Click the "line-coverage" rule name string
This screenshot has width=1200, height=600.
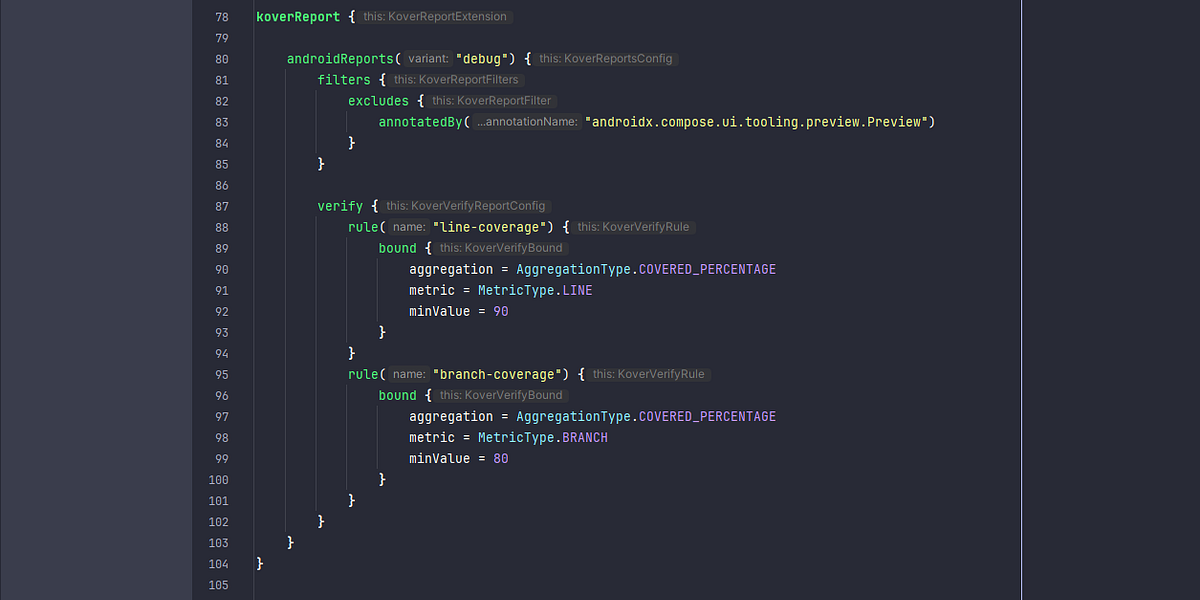491,226
